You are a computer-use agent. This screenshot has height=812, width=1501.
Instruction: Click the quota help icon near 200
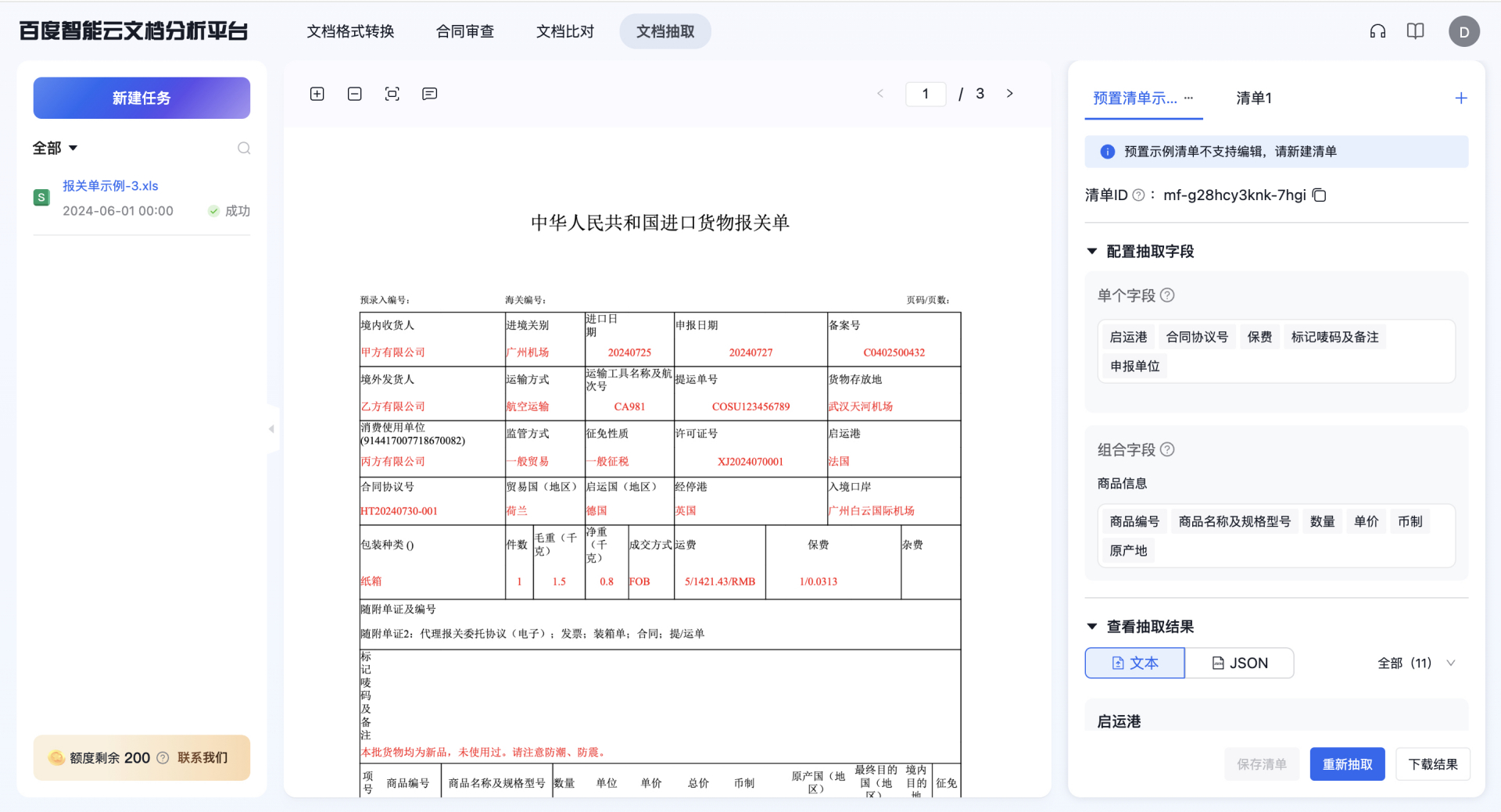(163, 758)
